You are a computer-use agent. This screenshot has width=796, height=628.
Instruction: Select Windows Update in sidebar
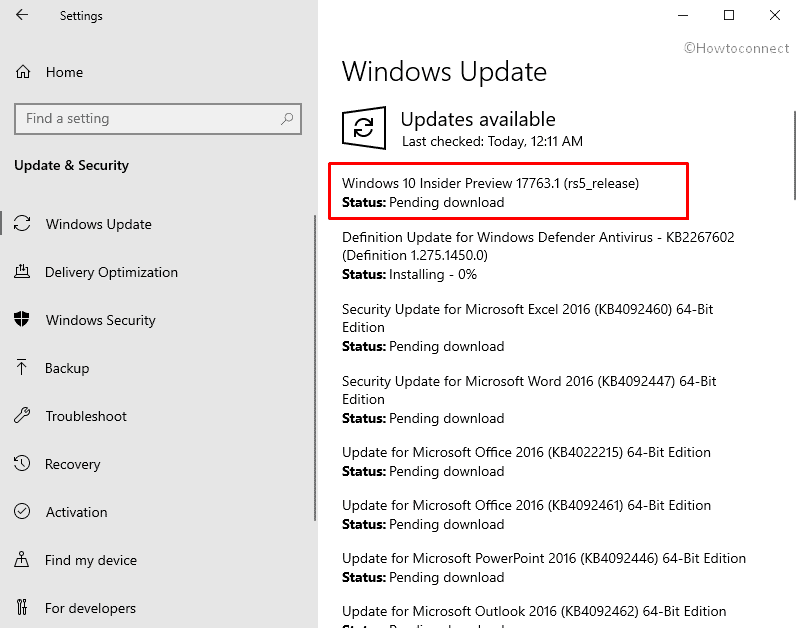pos(98,224)
